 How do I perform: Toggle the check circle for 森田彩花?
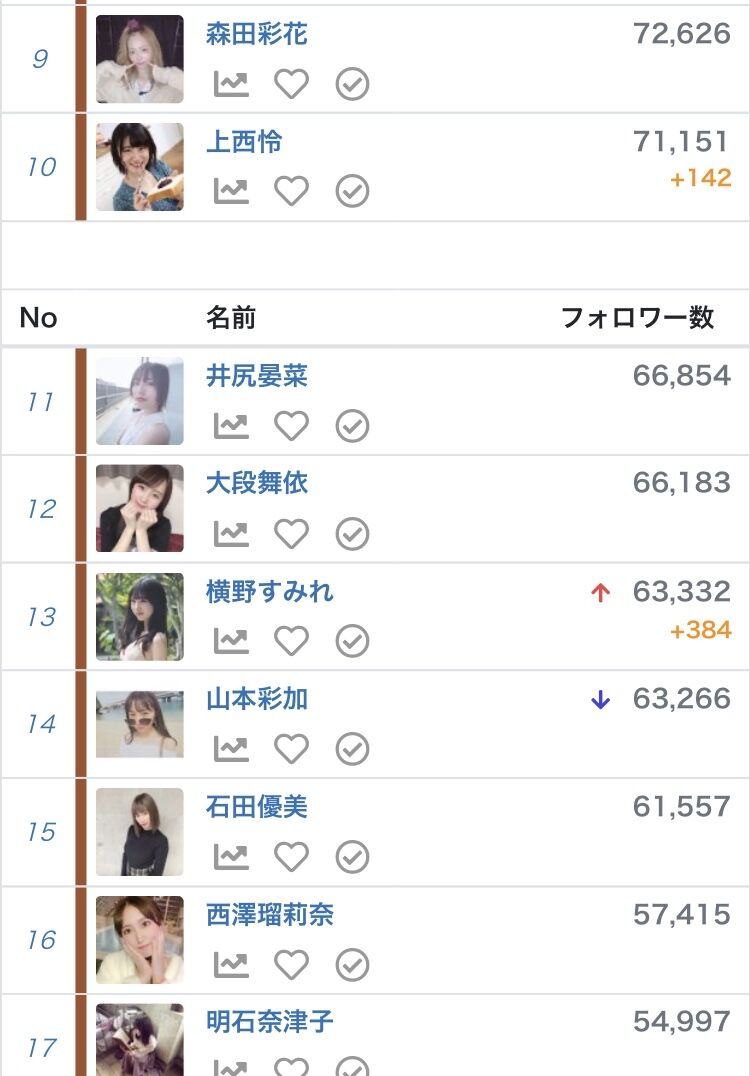pyautogui.click(x=352, y=84)
